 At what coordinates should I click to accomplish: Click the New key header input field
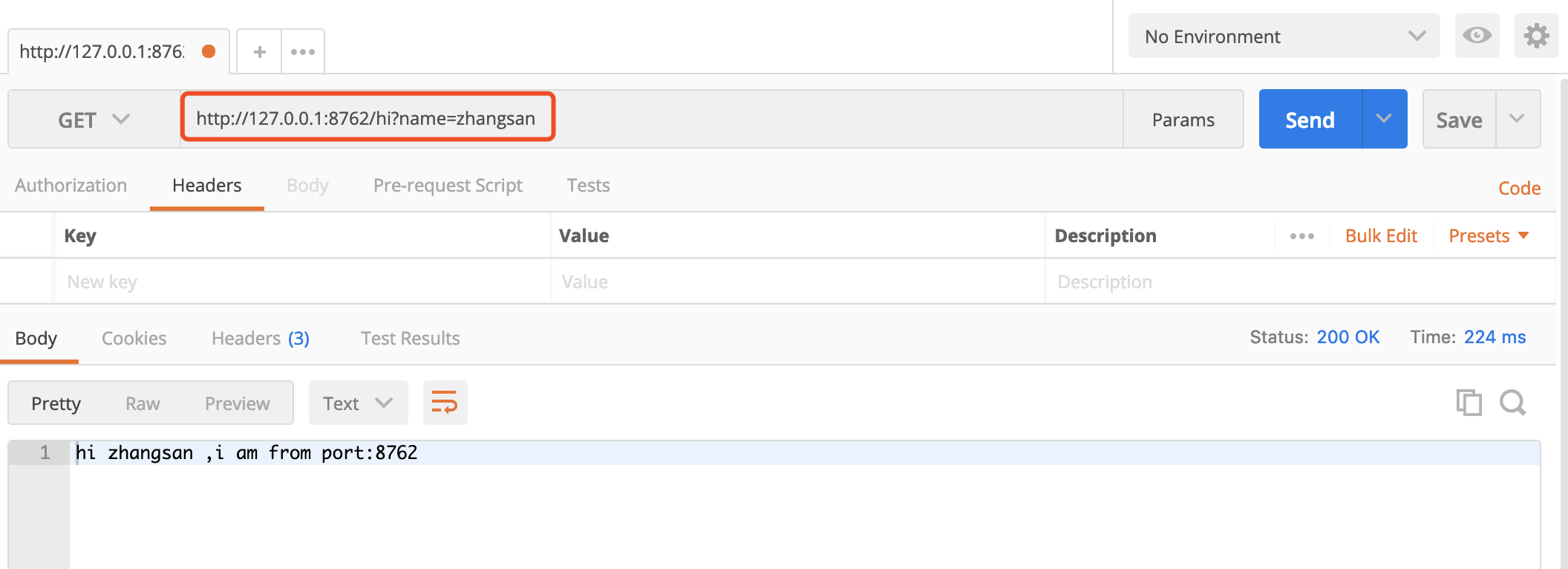point(303,282)
